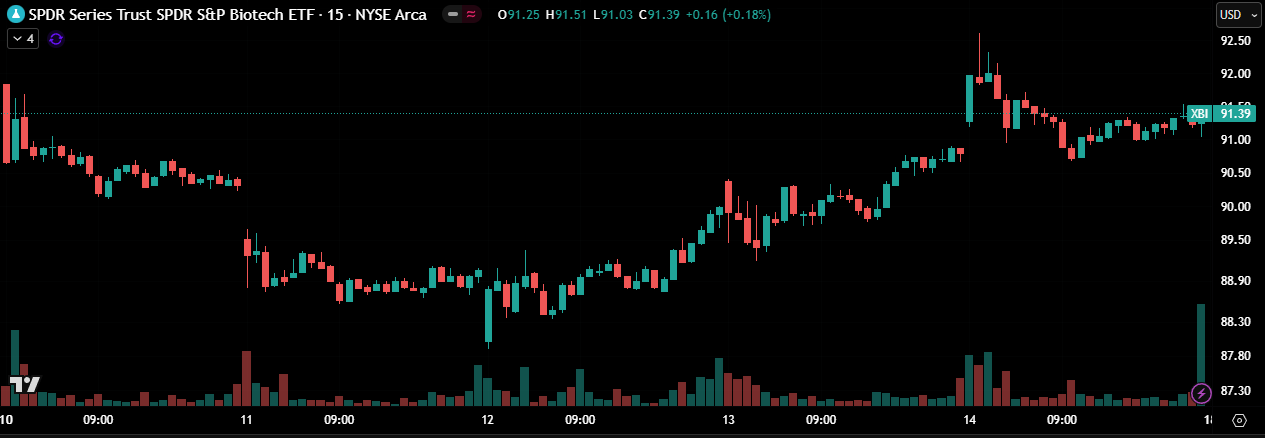
Task: Click the purple refresh cycle icon
Action: (x=55, y=39)
